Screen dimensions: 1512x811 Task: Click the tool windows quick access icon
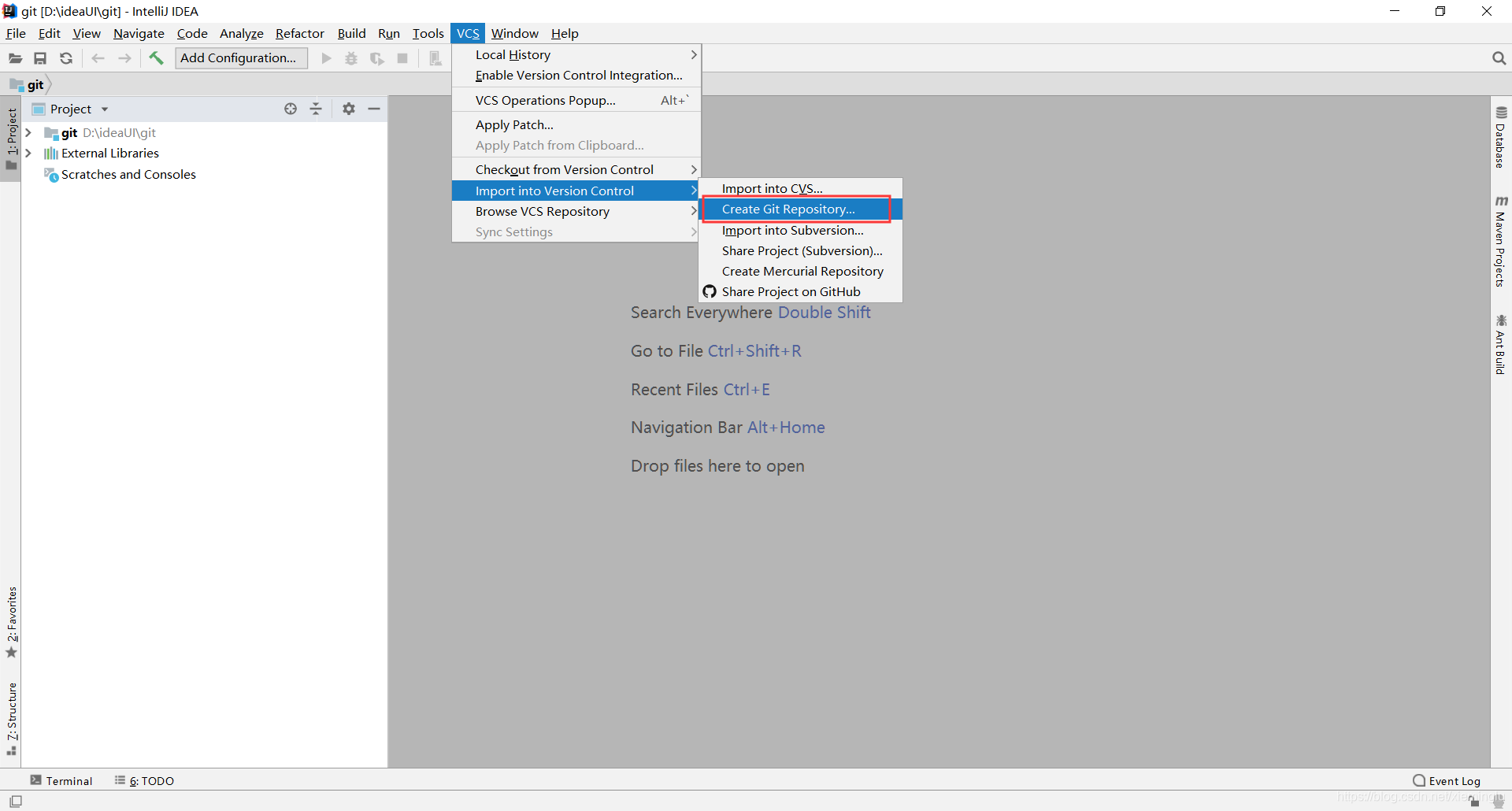pyautogui.click(x=16, y=801)
